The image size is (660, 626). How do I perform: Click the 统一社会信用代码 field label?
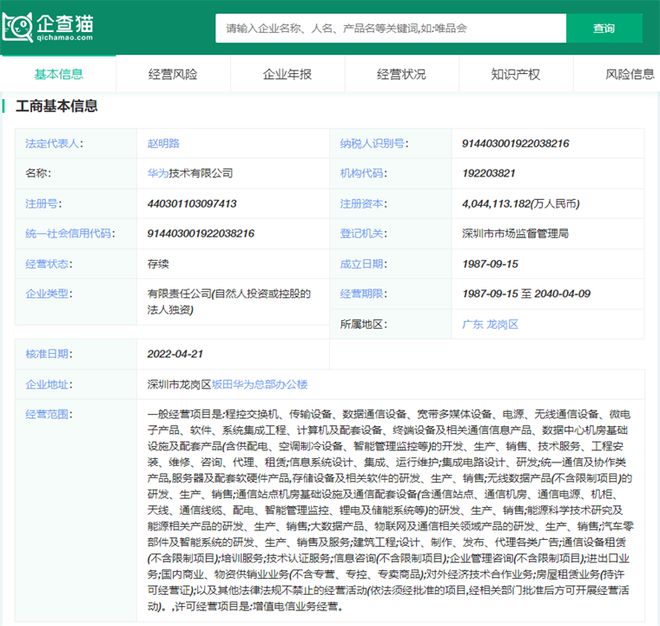(70, 233)
